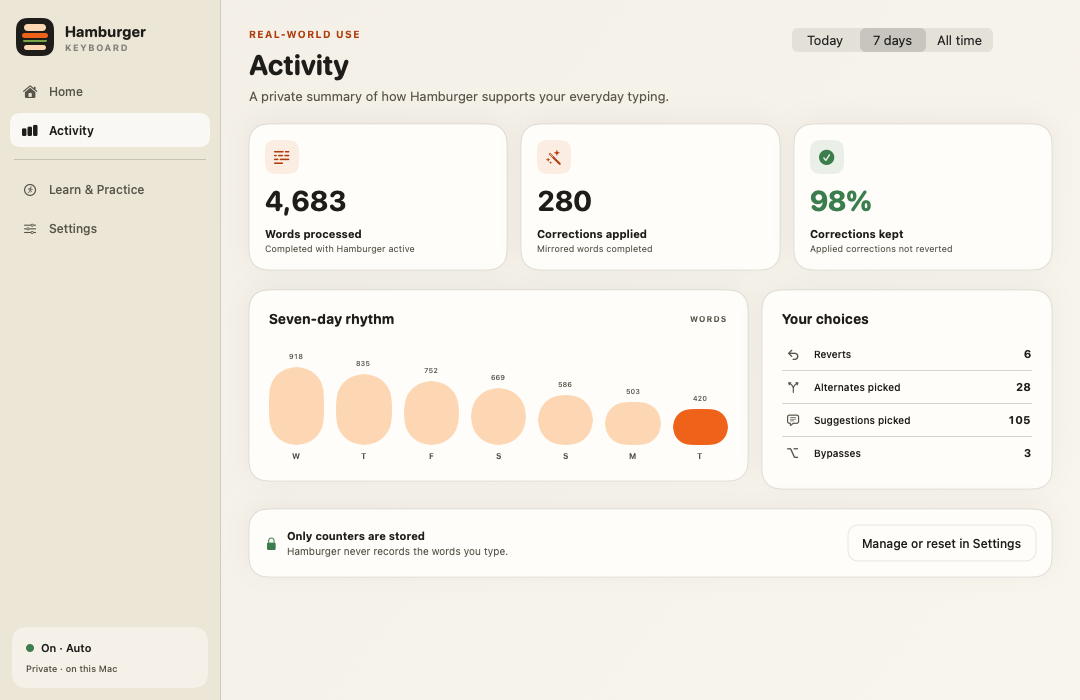This screenshot has height=700, width=1080.
Task: Select Activity in the sidebar
Action: point(110,130)
